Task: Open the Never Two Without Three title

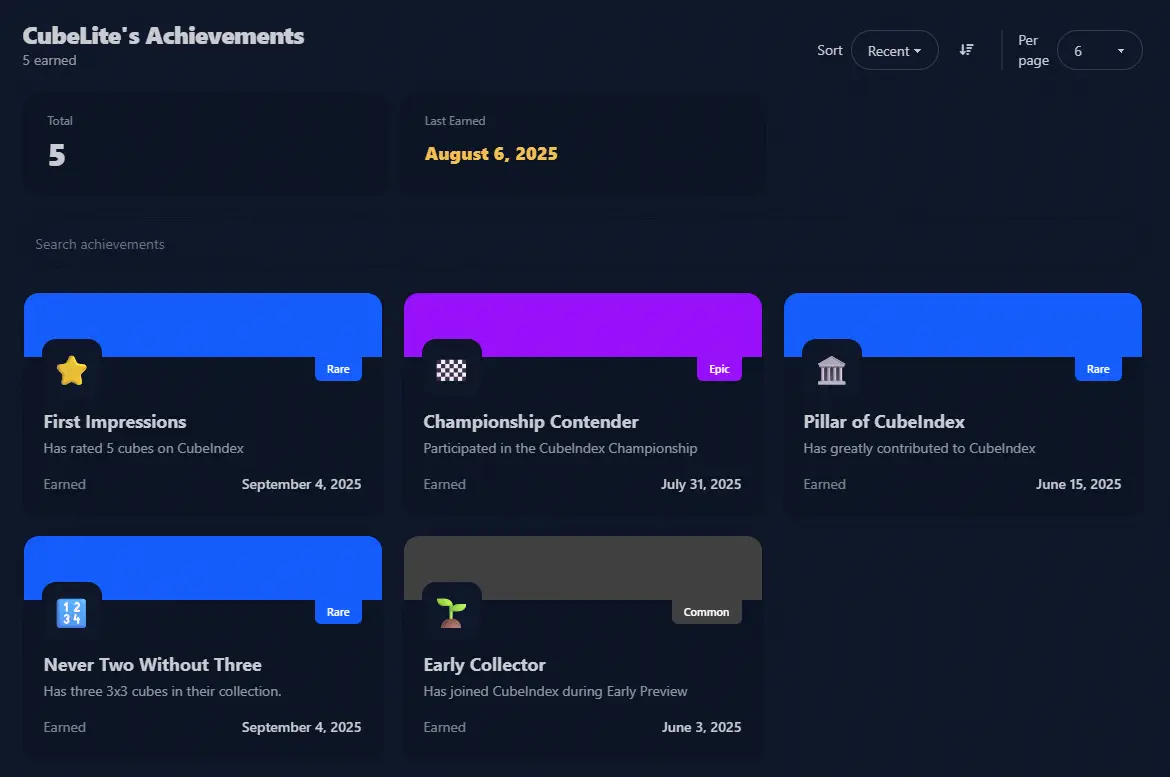Action: coord(153,665)
